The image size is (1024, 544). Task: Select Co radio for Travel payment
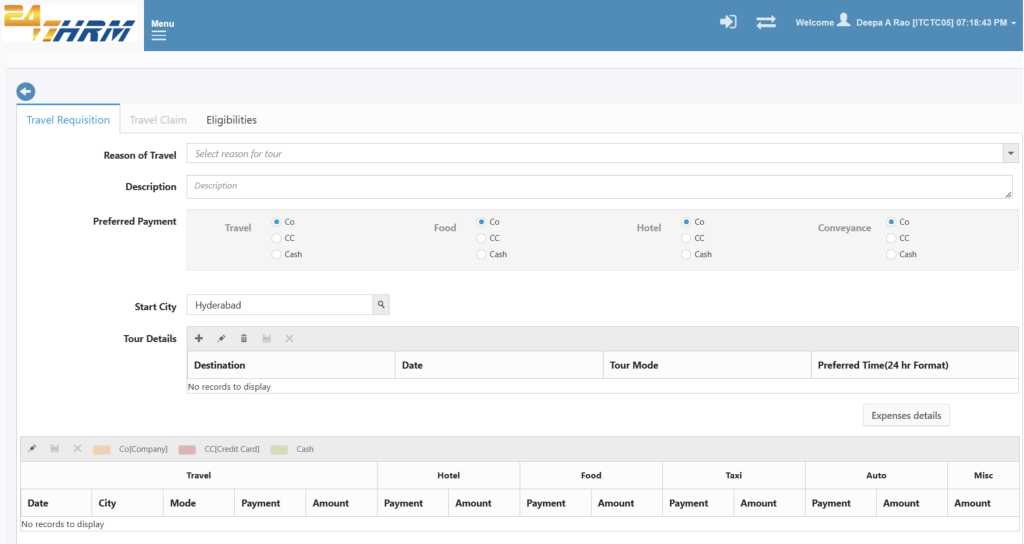276,222
